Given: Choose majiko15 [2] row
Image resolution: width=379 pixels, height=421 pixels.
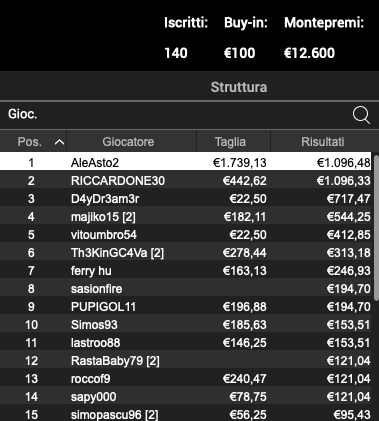Looking at the screenshot, I should point(186,217).
